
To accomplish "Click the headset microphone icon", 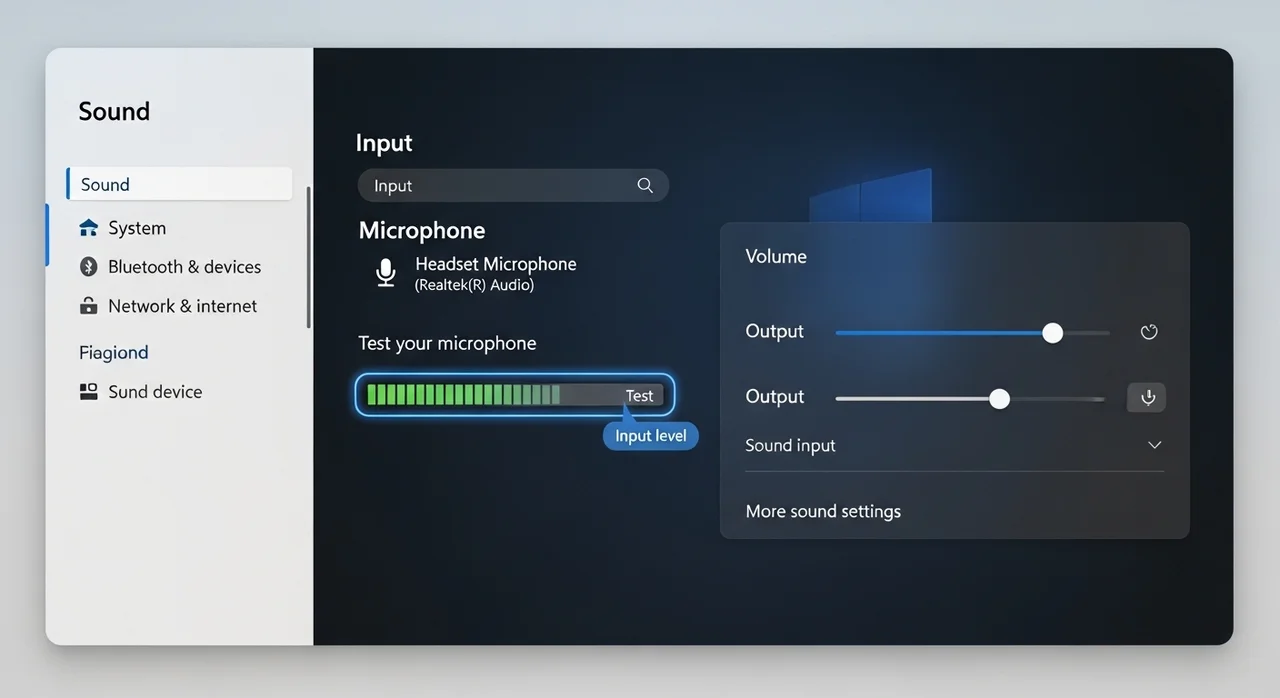I will pos(385,273).
